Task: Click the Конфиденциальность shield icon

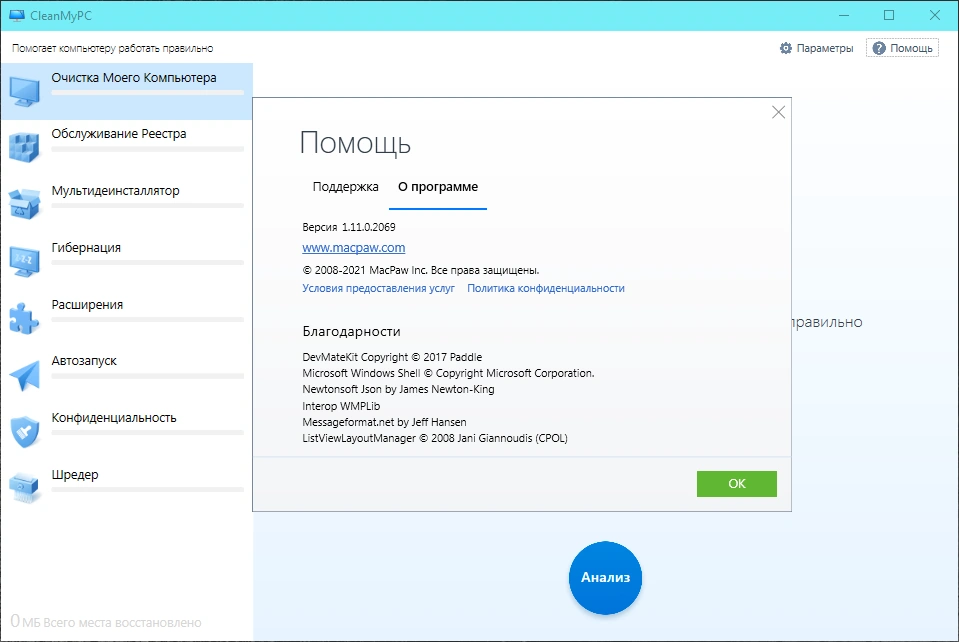Action: (24, 432)
